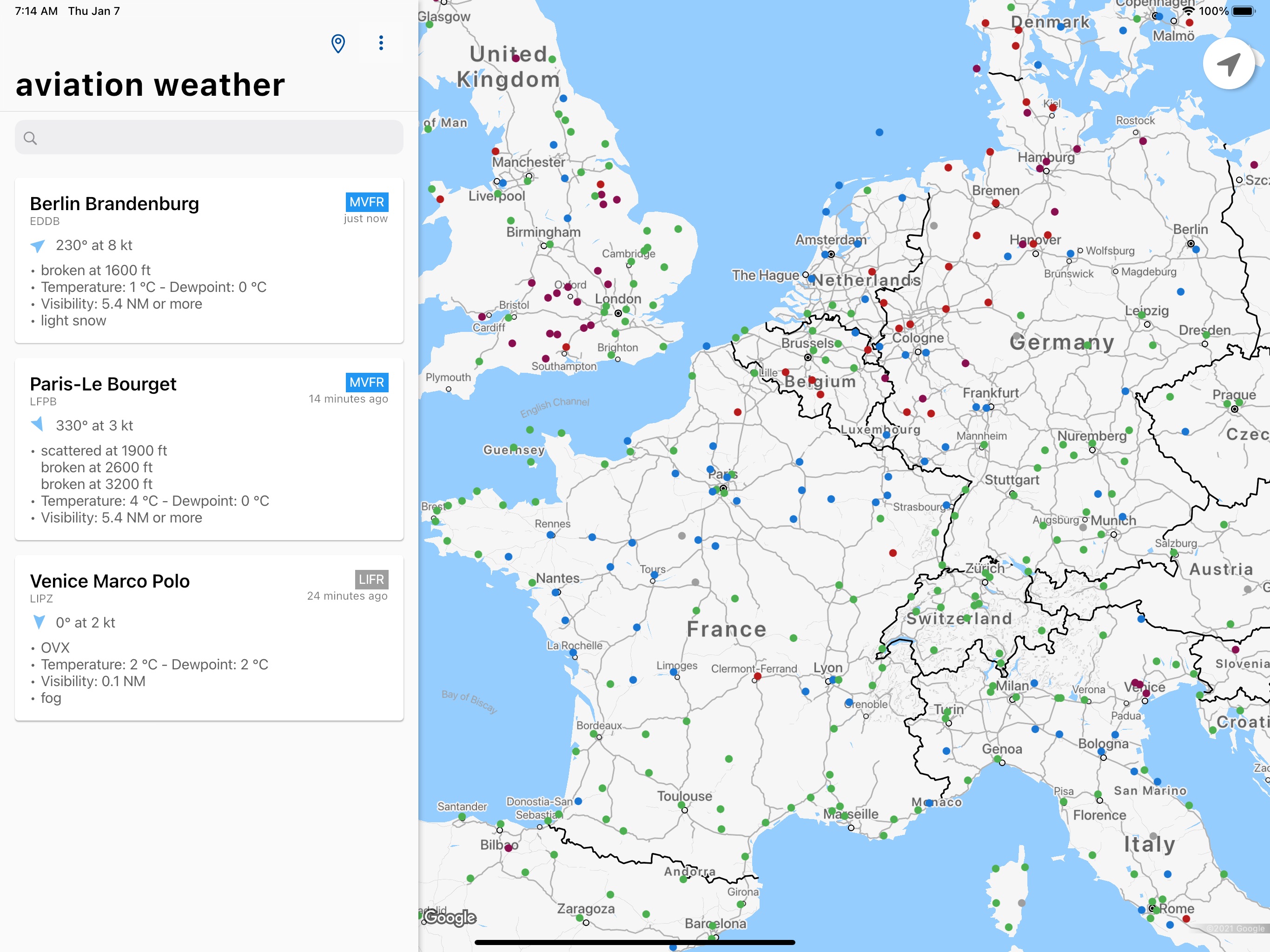Click the wind arrow for 0° at 2 kt
Viewport: 1270px width, 952px height.
coord(39,622)
